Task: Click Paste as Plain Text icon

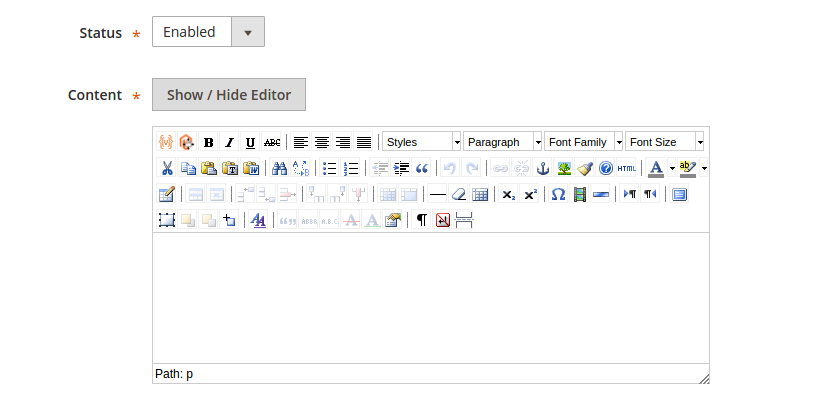Action: click(230, 168)
